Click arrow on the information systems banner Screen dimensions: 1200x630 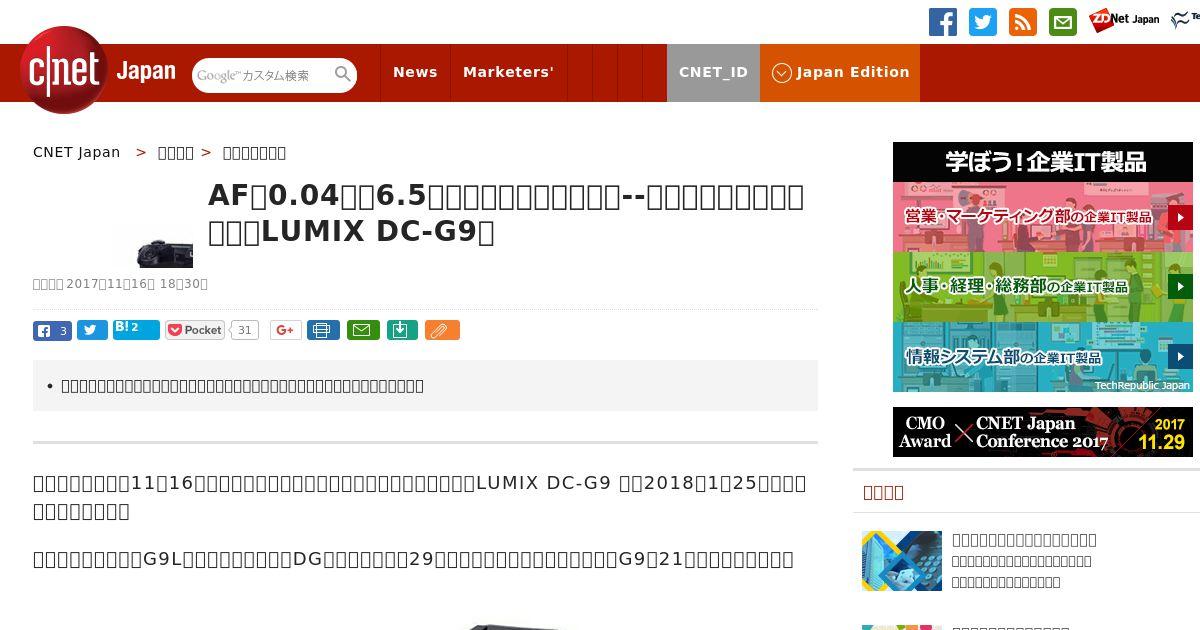(1180, 357)
